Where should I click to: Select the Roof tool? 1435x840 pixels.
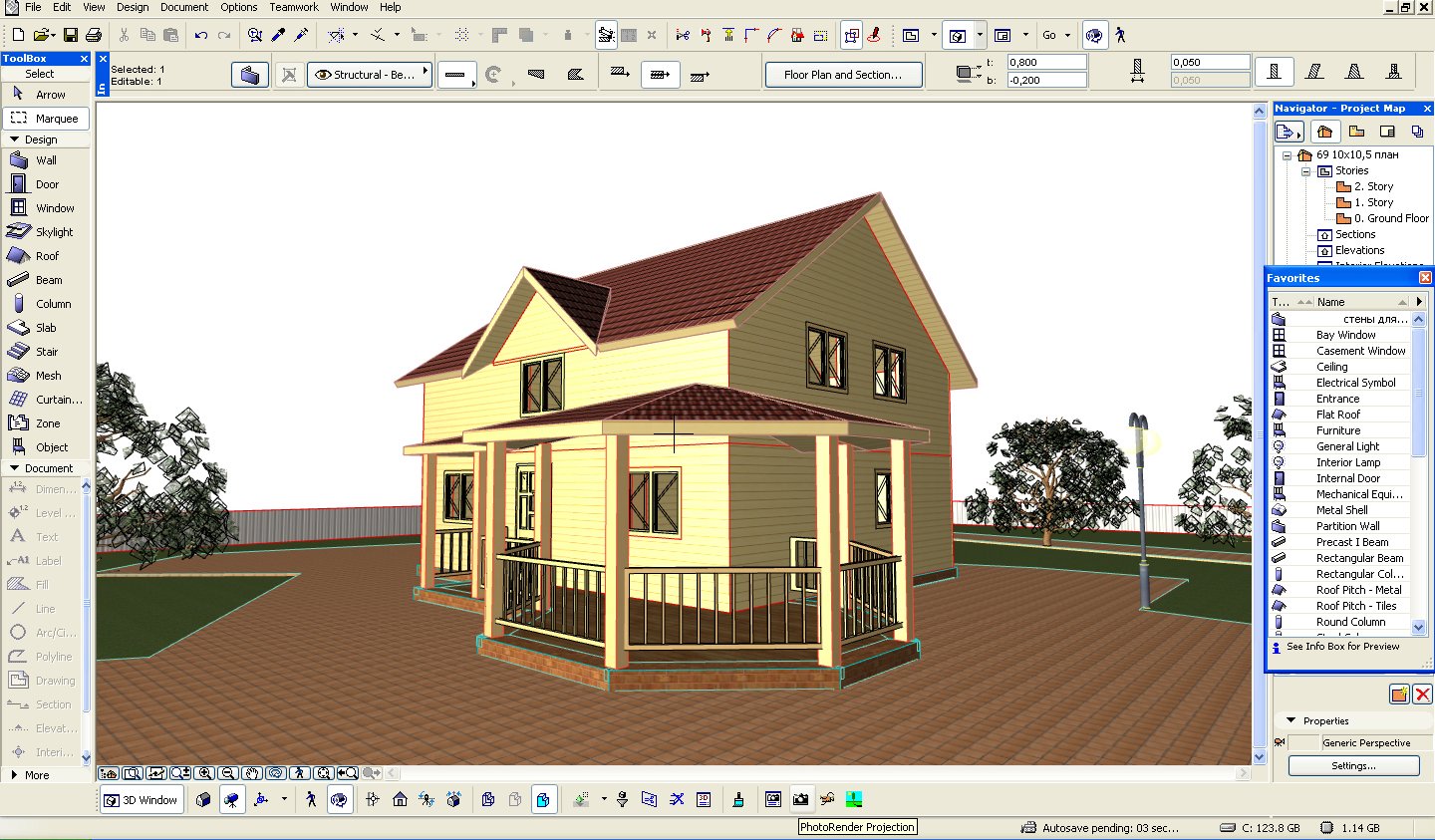pos(46,256)
